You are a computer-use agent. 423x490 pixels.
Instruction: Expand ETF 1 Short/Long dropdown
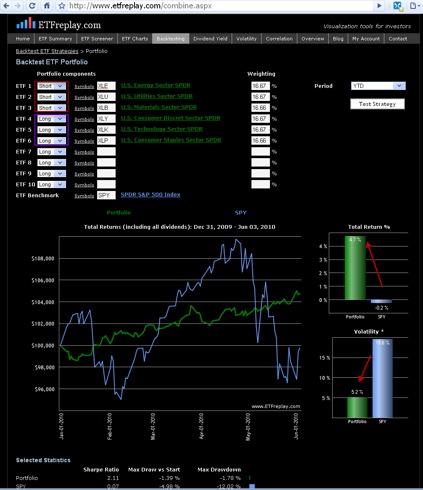(51, 86)
